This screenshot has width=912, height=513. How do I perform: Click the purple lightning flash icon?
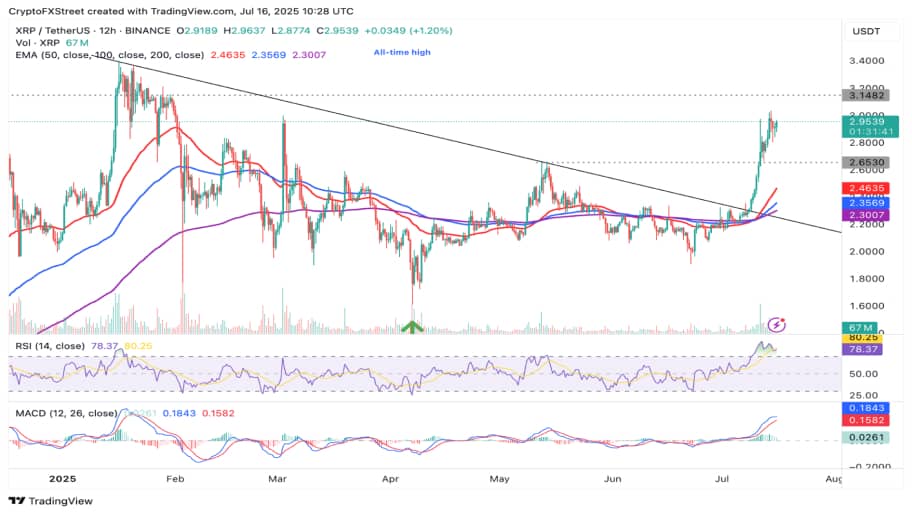pyautogui.click(x=777, y=325)
